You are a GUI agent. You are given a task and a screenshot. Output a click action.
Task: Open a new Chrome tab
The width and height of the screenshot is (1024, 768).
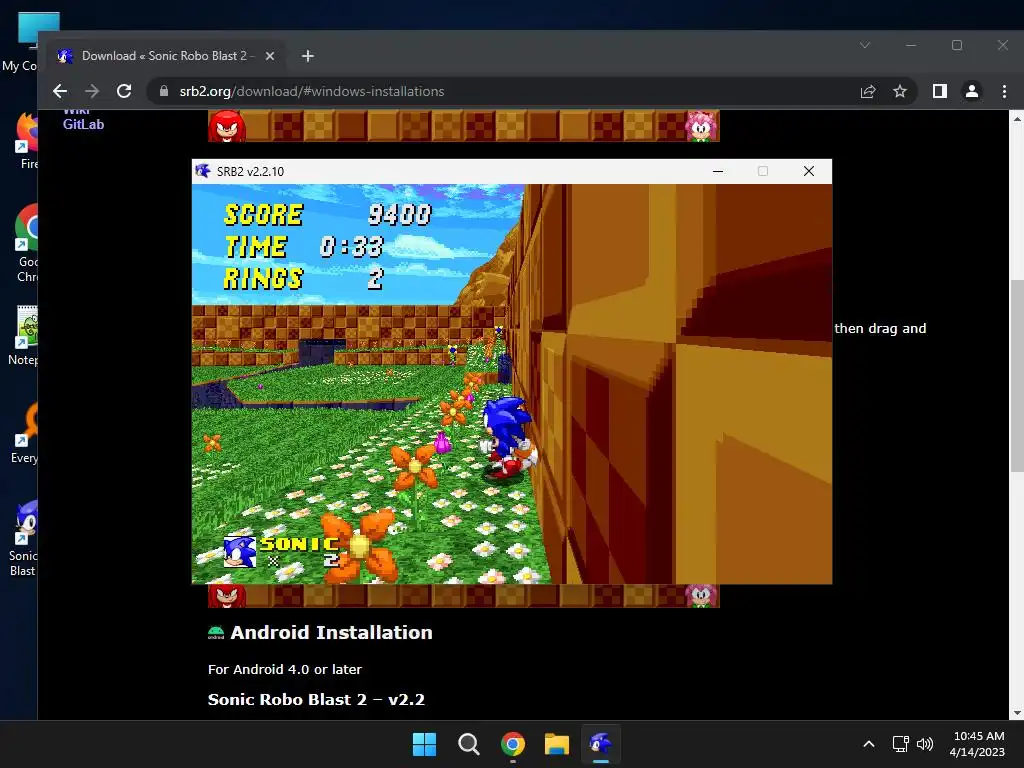(308, 56)
